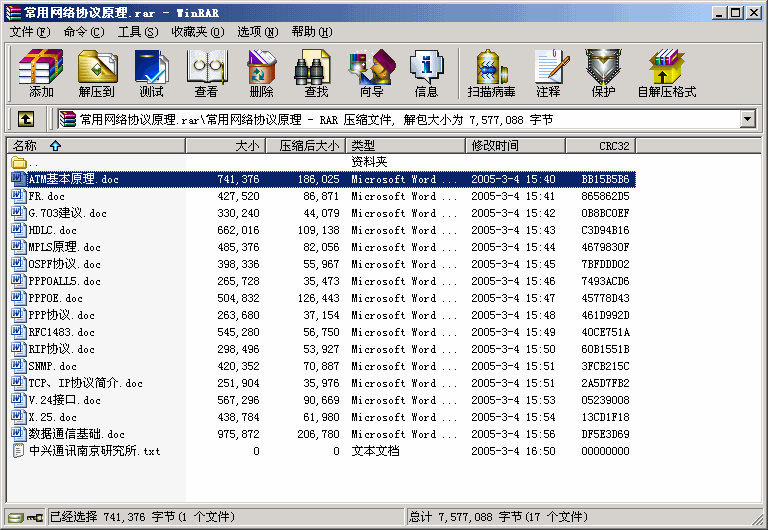This screenshot has width=768, height=530.
Task: Open the 收藏夹(O) menu
Action: tap(198, 32)
